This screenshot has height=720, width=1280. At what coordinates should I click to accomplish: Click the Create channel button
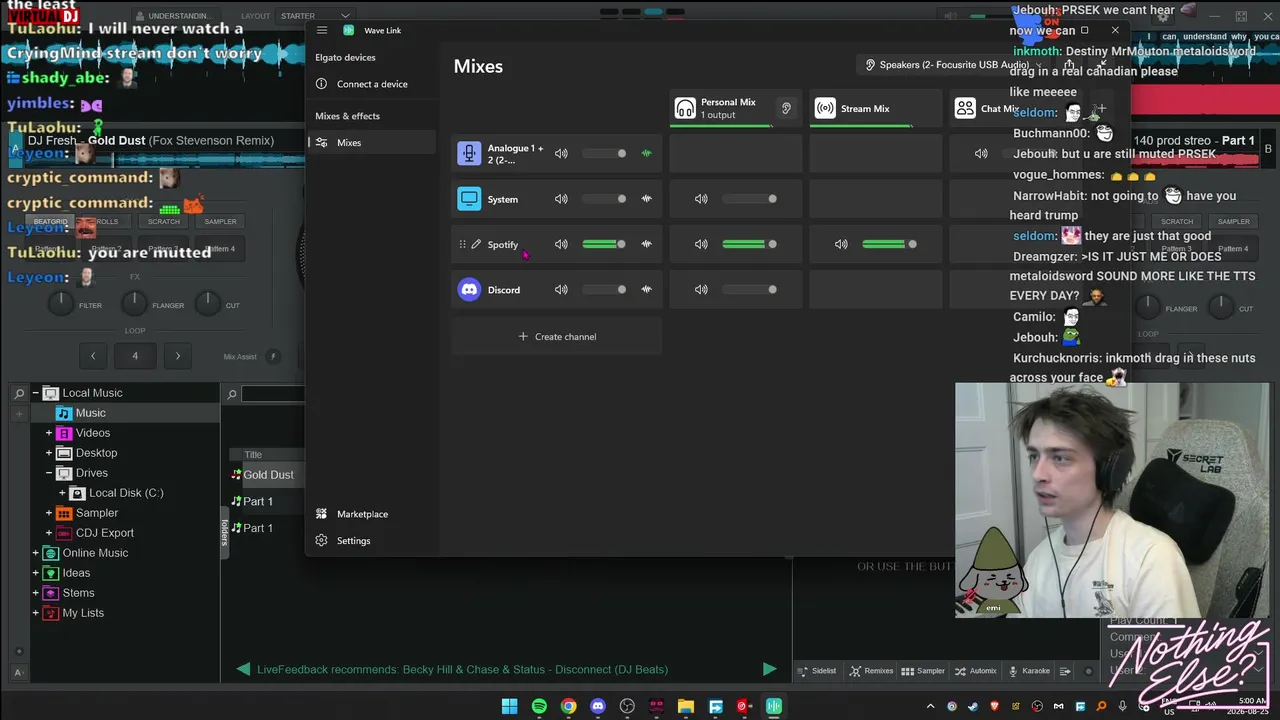point(556,337)
